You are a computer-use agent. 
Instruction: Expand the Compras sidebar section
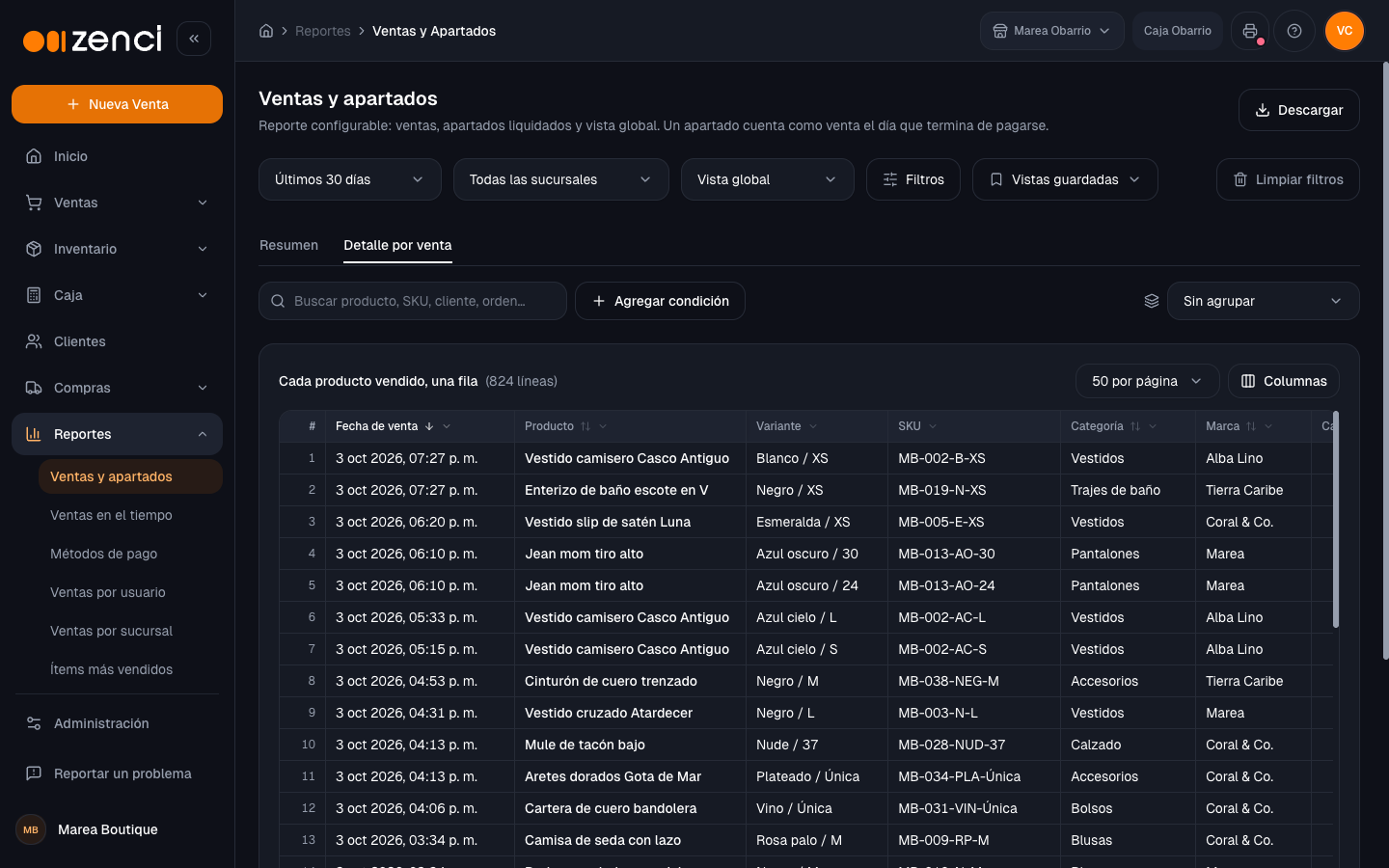117,388
